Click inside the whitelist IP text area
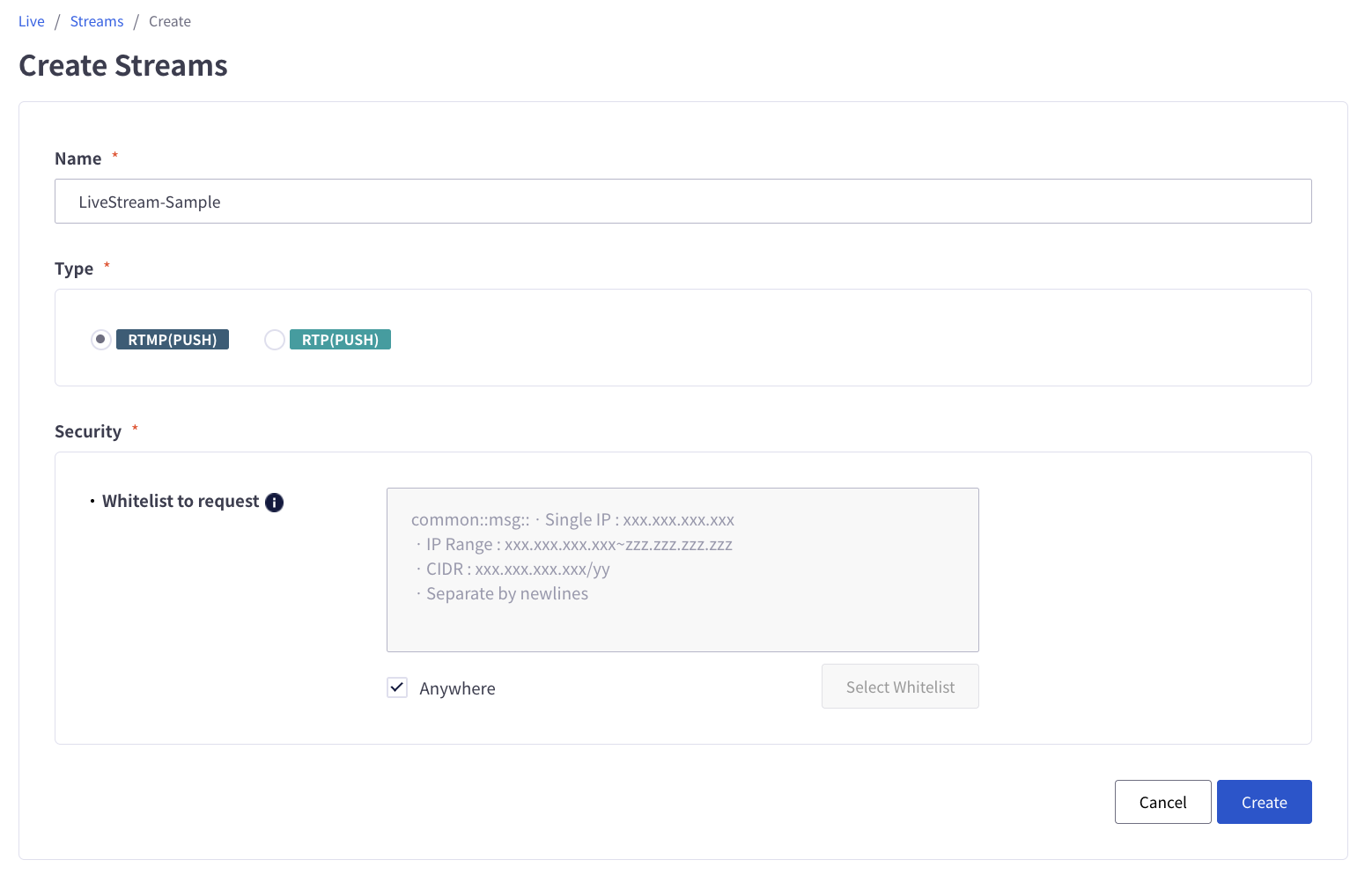This screenshot has height=882, width=1372. [x=682, y=570]
